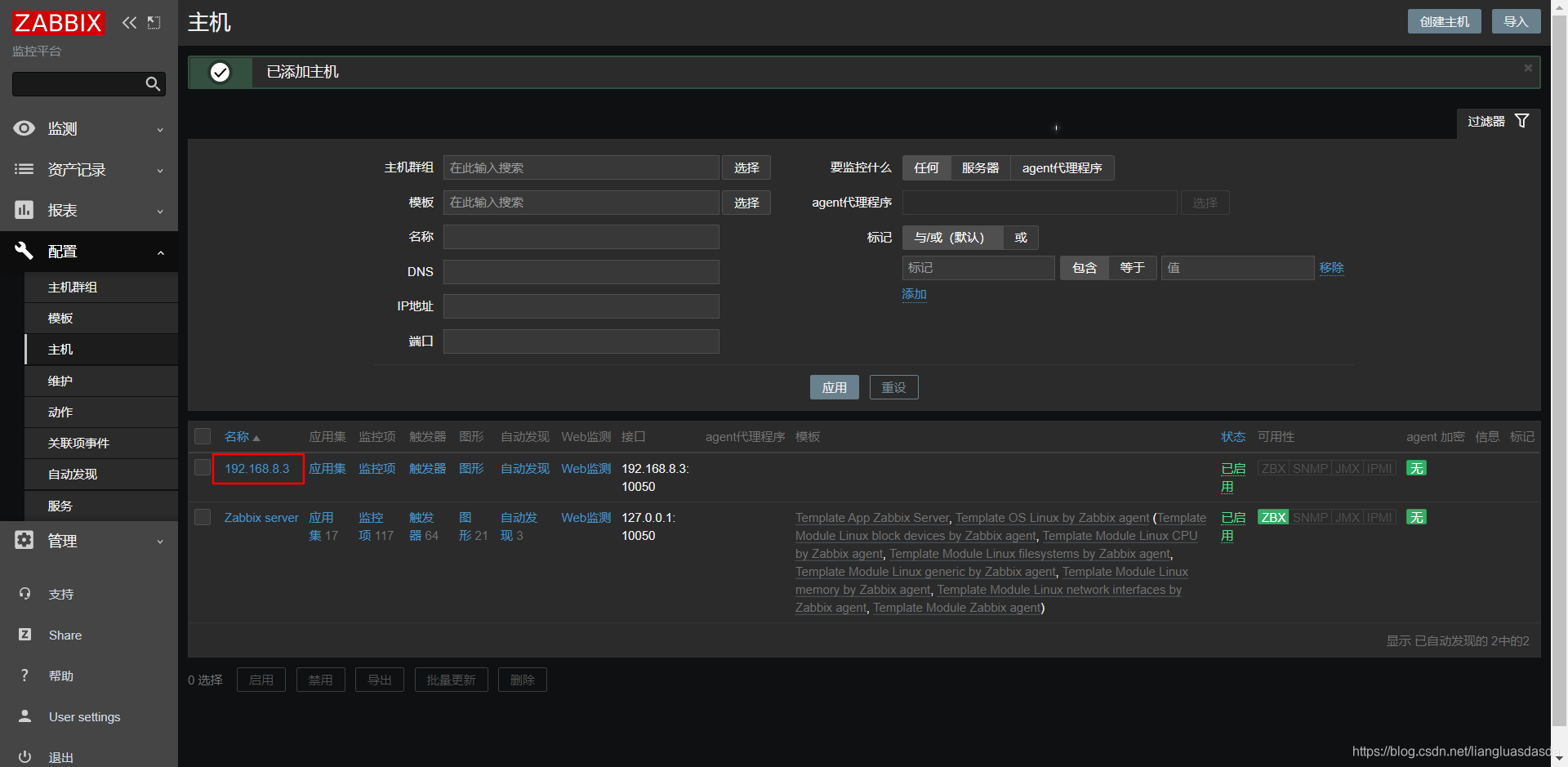
Task: Click the chart icon for 报表
Action: (24, 210)
